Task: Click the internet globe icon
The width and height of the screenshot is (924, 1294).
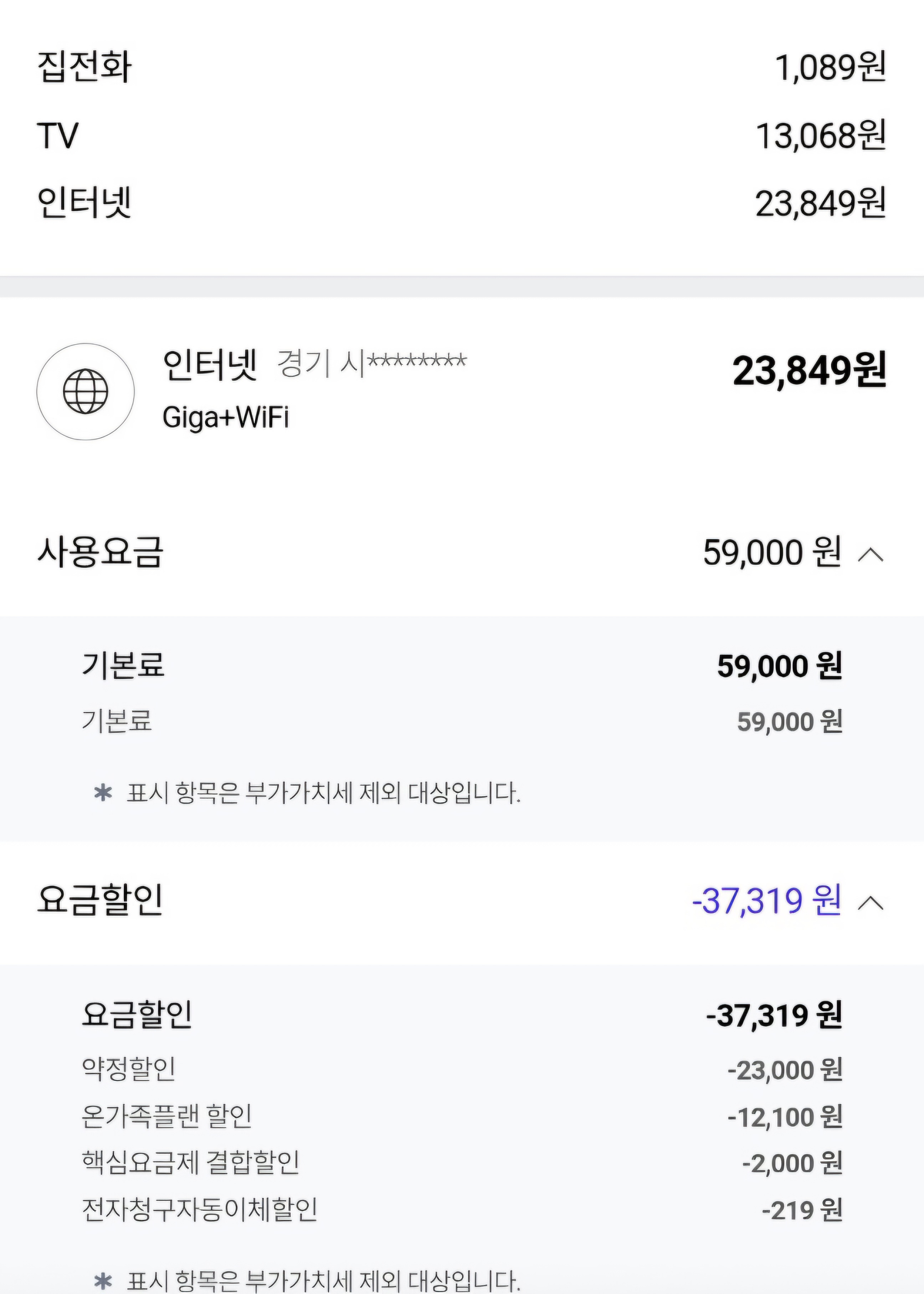Action: click(x=85, y=391)
